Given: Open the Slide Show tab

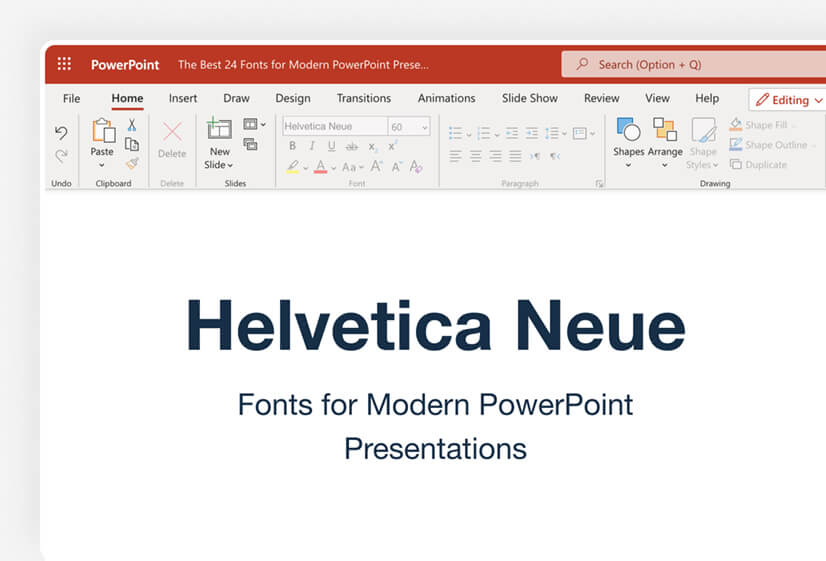Looking at the screenshot, I should point(529,99).
